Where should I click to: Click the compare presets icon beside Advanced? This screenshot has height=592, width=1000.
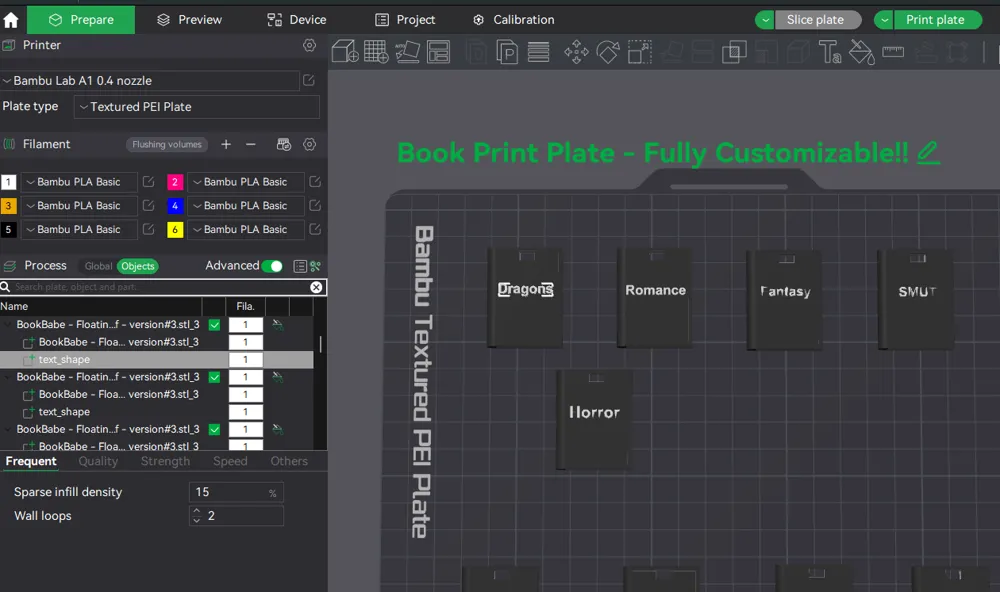(315, 266)
